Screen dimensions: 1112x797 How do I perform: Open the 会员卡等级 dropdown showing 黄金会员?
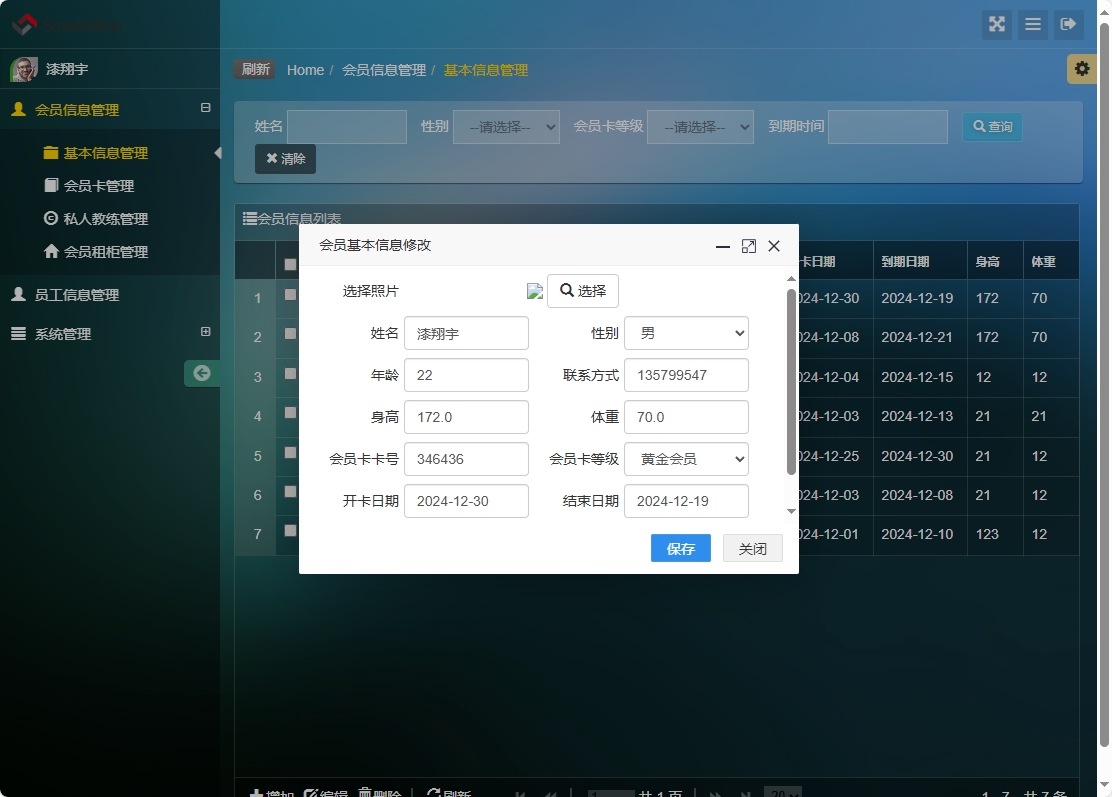click(x=686, y=458)
